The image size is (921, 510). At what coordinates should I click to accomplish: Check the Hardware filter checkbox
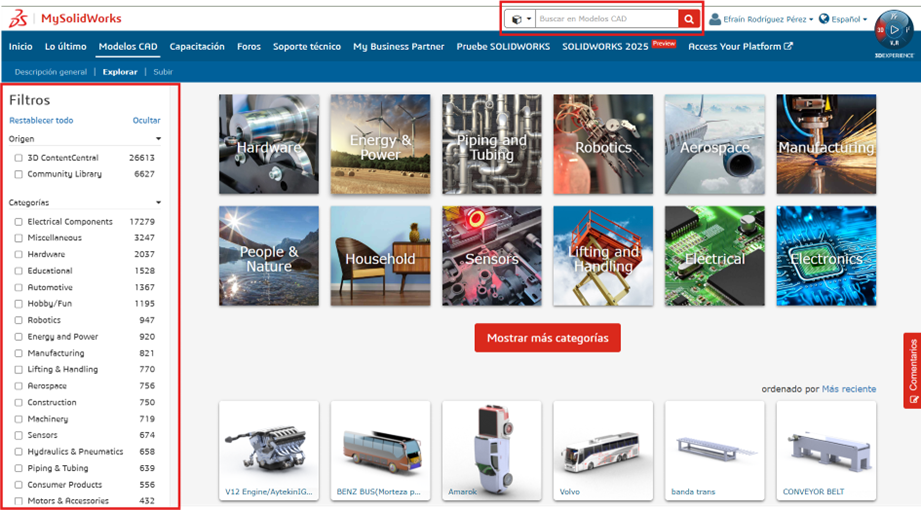coord(19,254)
